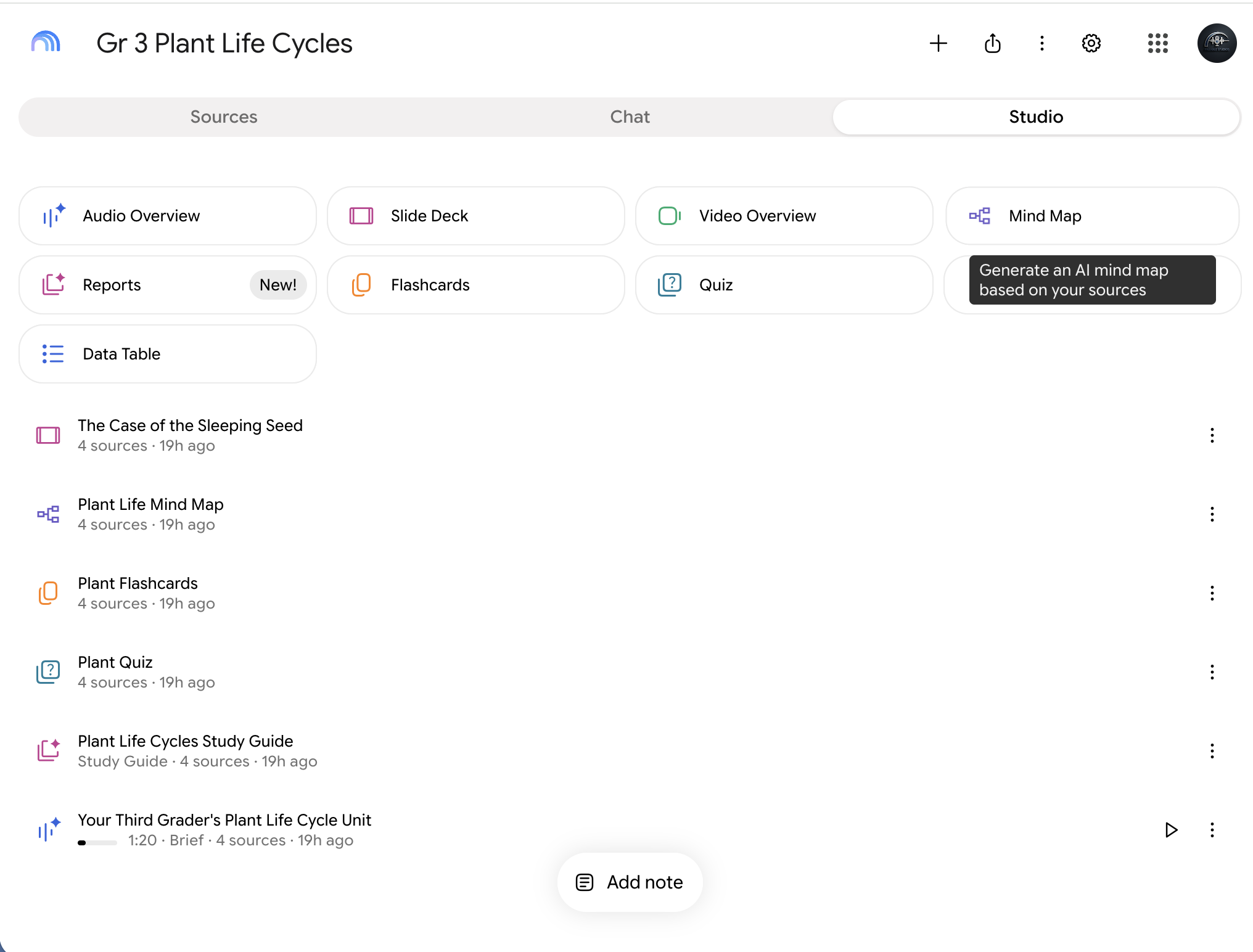Create a Slide Deck
Screen dimensions: 1253x952
tap(476, 216)
